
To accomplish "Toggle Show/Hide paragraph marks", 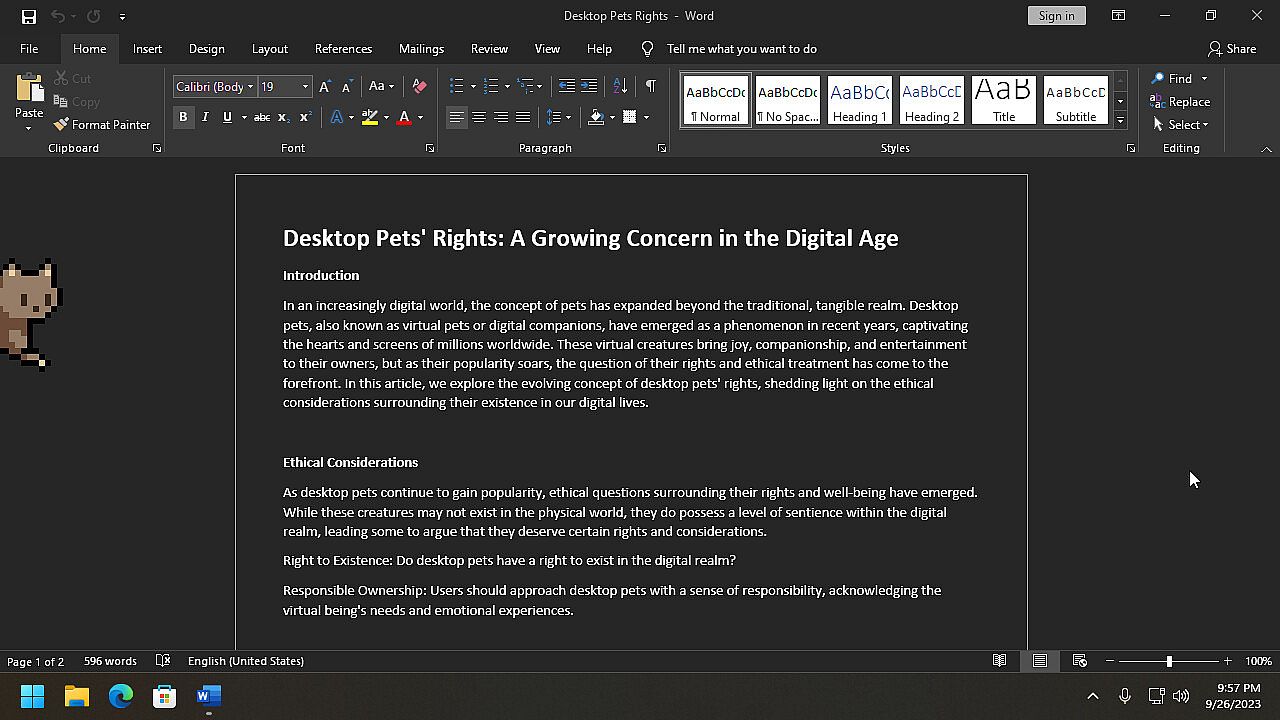I will (650, 86).
